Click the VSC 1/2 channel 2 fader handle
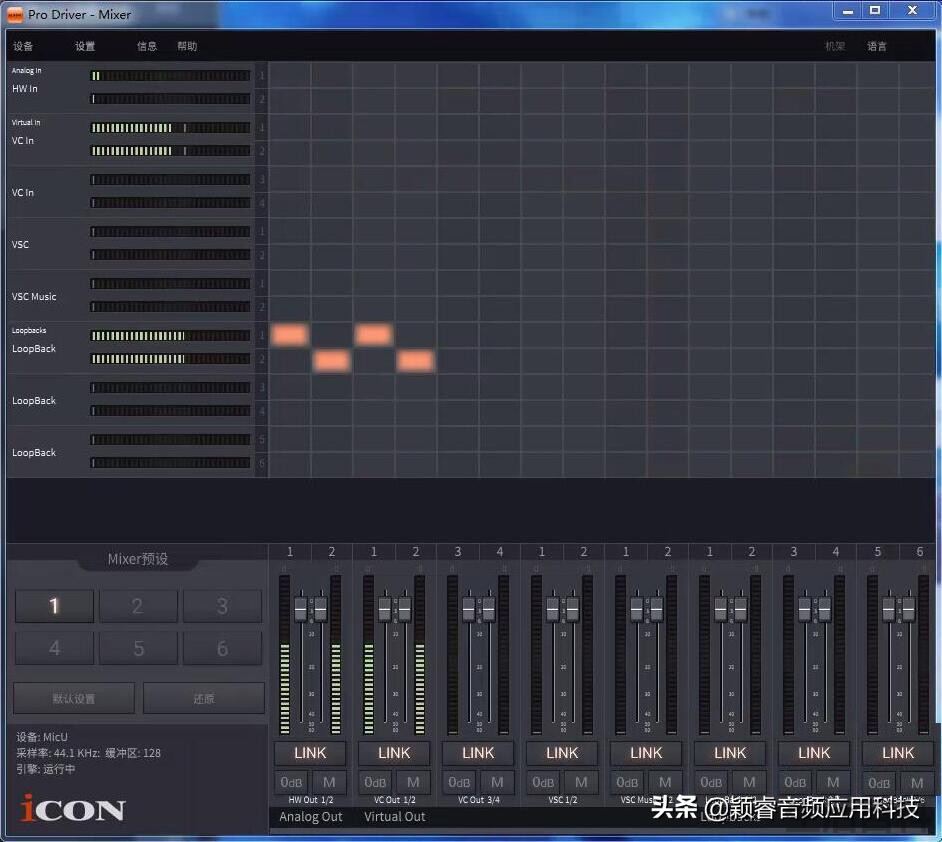This screenshot has height=842, width=942. 573,610
